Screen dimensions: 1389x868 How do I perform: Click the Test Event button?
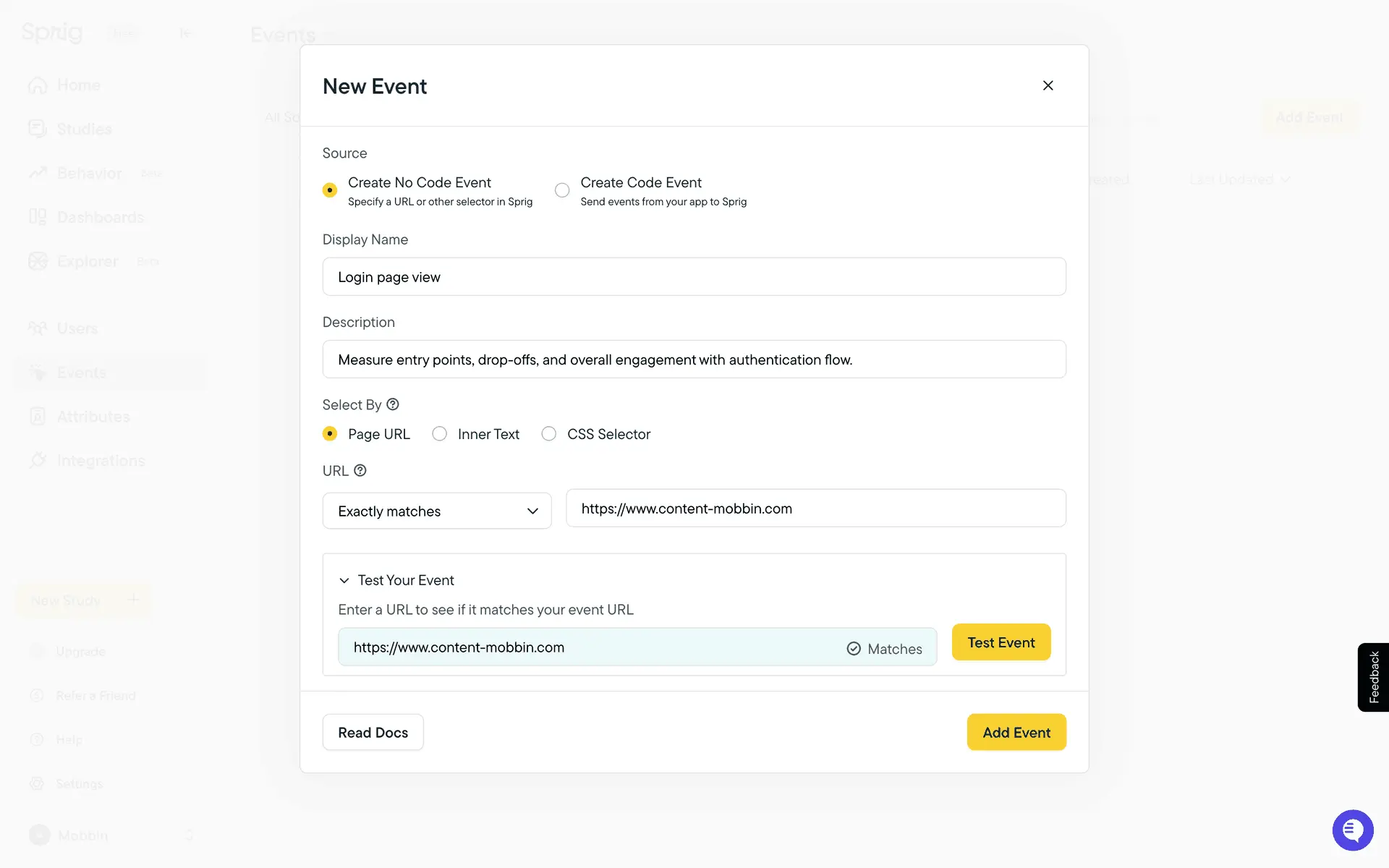tap(1001, 642)
